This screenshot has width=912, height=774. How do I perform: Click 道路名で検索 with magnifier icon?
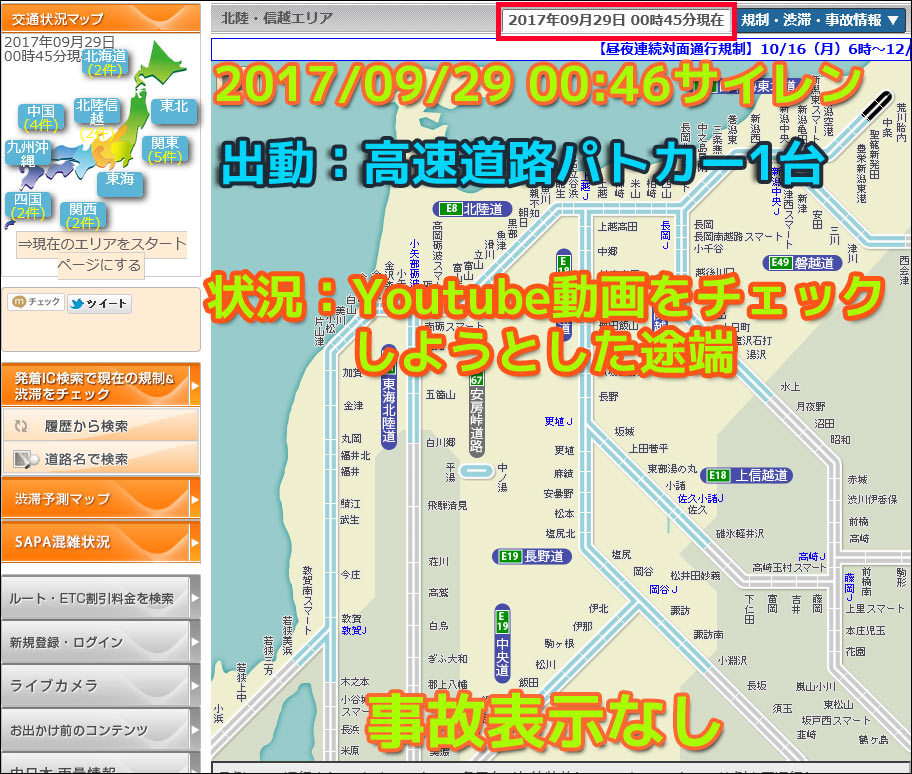[101, 459]
